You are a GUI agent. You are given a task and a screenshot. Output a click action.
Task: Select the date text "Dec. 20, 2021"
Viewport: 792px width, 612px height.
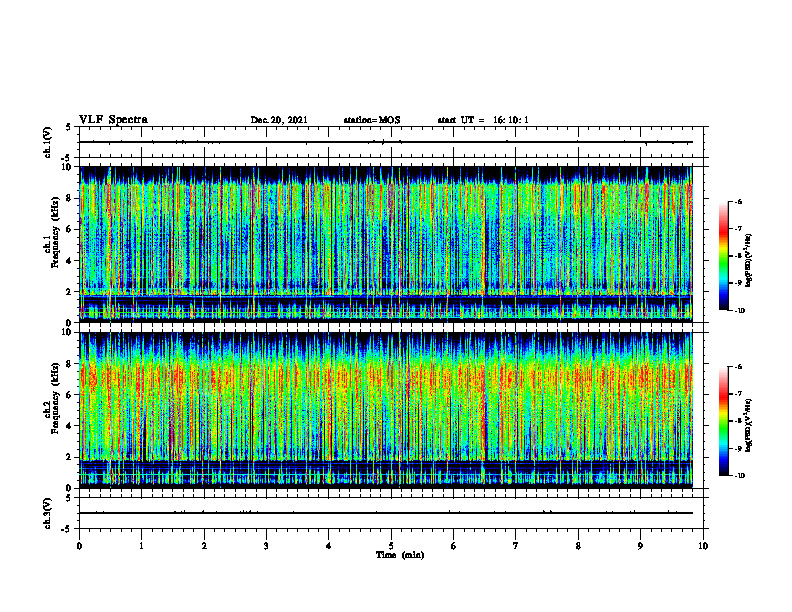tap(279, 120)
